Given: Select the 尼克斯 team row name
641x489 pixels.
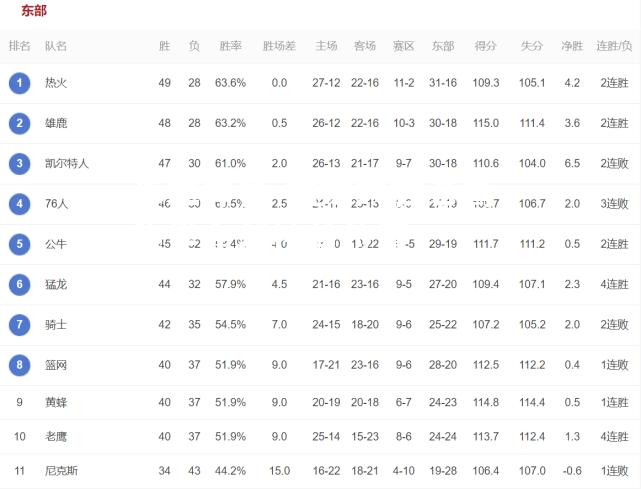Looking at the screenshot, I should (61, 471).
